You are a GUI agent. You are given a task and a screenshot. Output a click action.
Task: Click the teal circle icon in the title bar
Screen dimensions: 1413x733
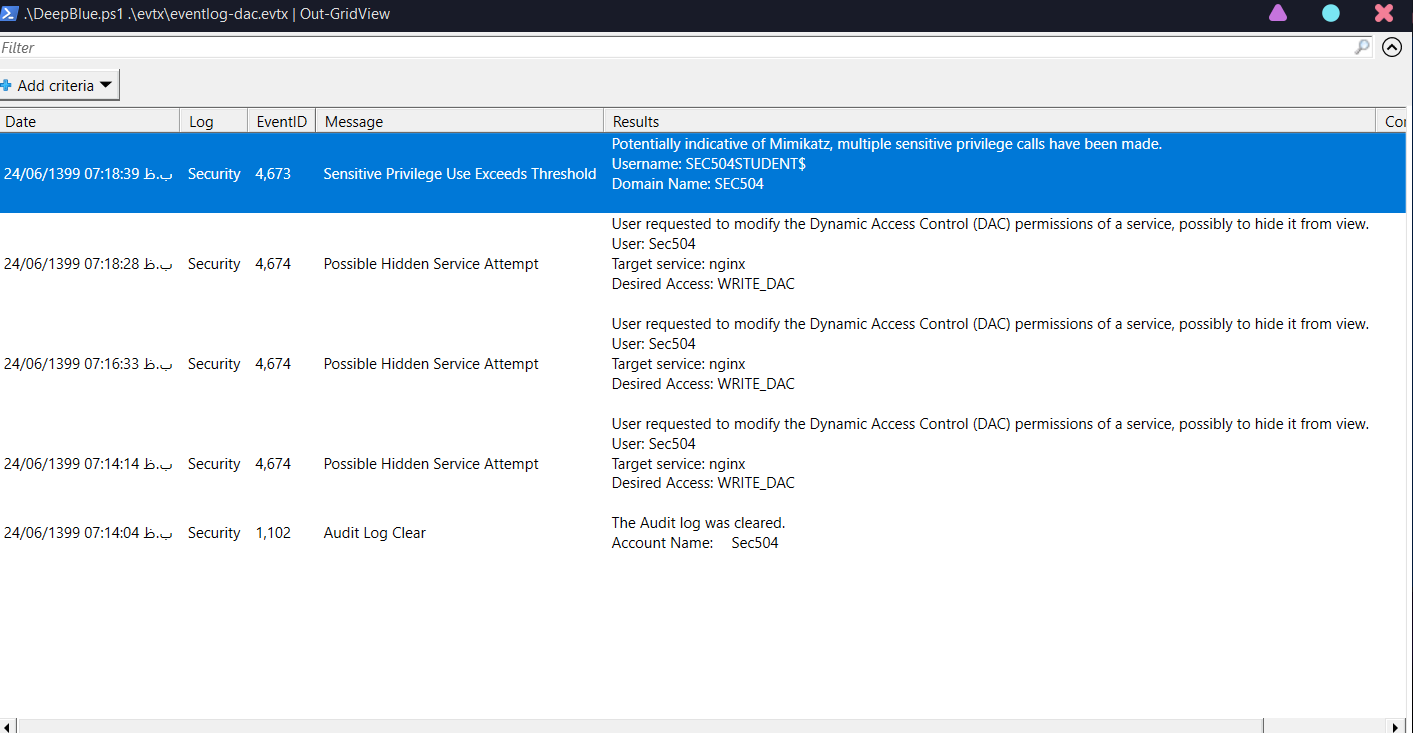click(x=1330, y=13)
